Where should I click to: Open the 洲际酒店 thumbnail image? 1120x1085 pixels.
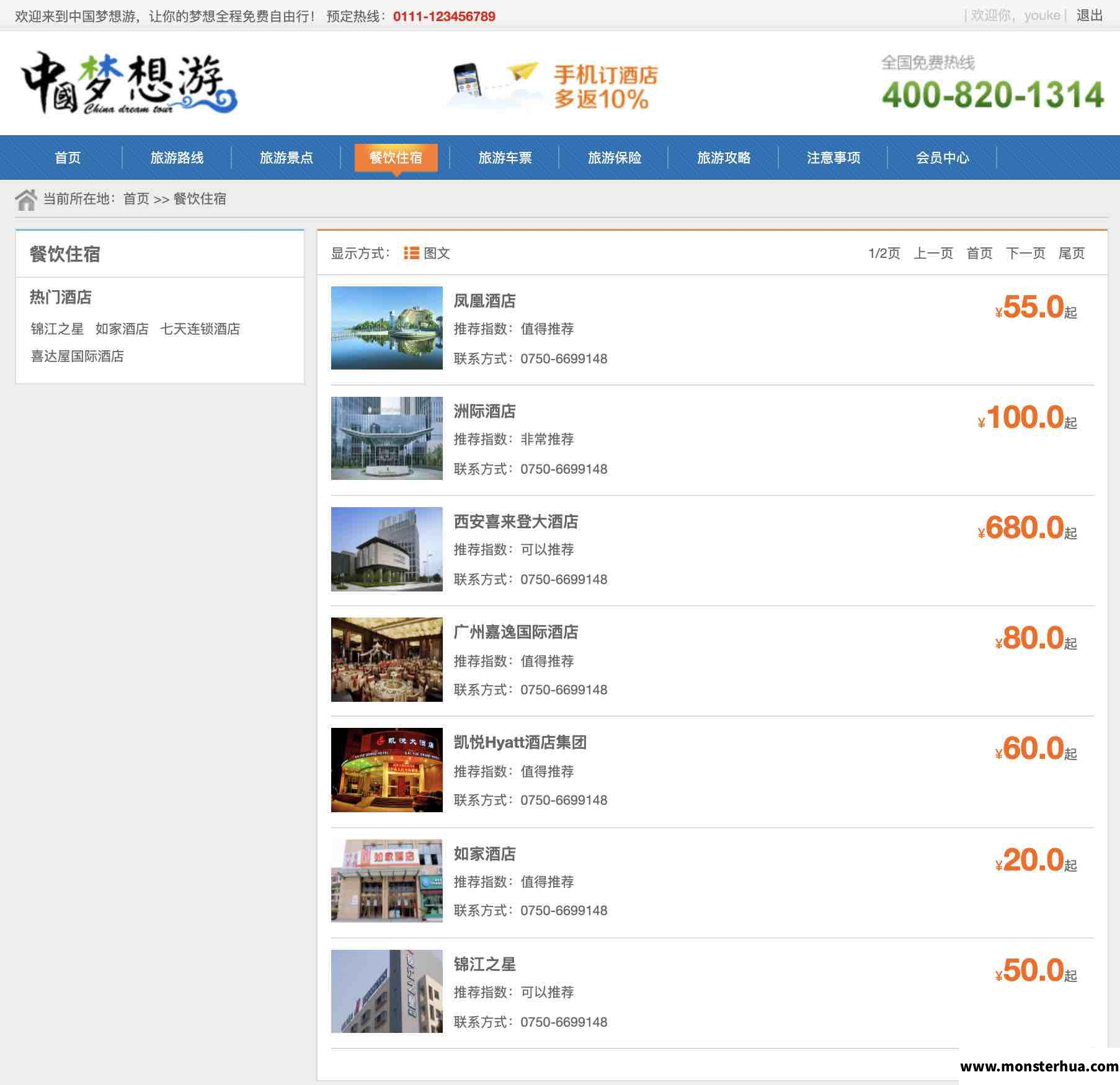click(x=387, y=438)
